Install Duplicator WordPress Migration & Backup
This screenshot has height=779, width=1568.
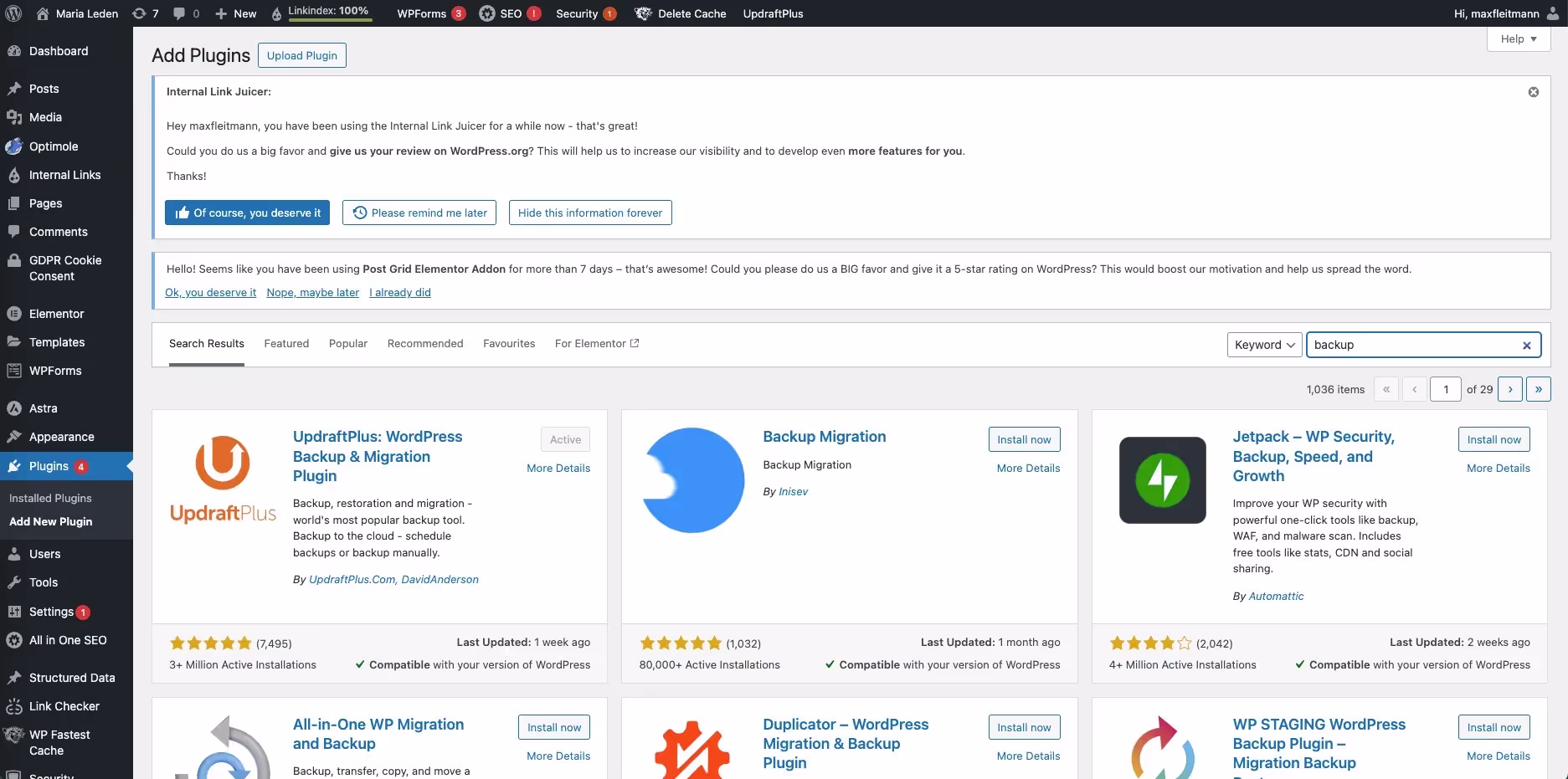click(x=1024, y=727)
